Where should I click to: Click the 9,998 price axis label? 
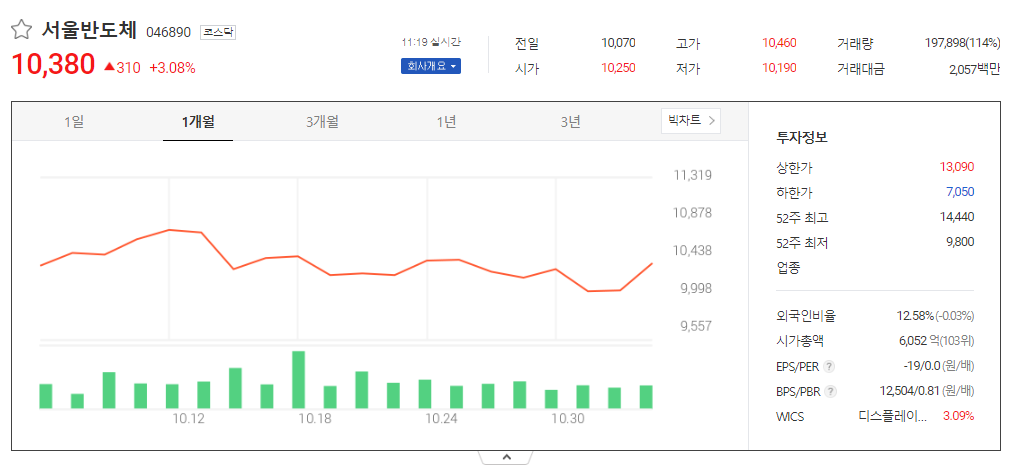pos(695,288)
